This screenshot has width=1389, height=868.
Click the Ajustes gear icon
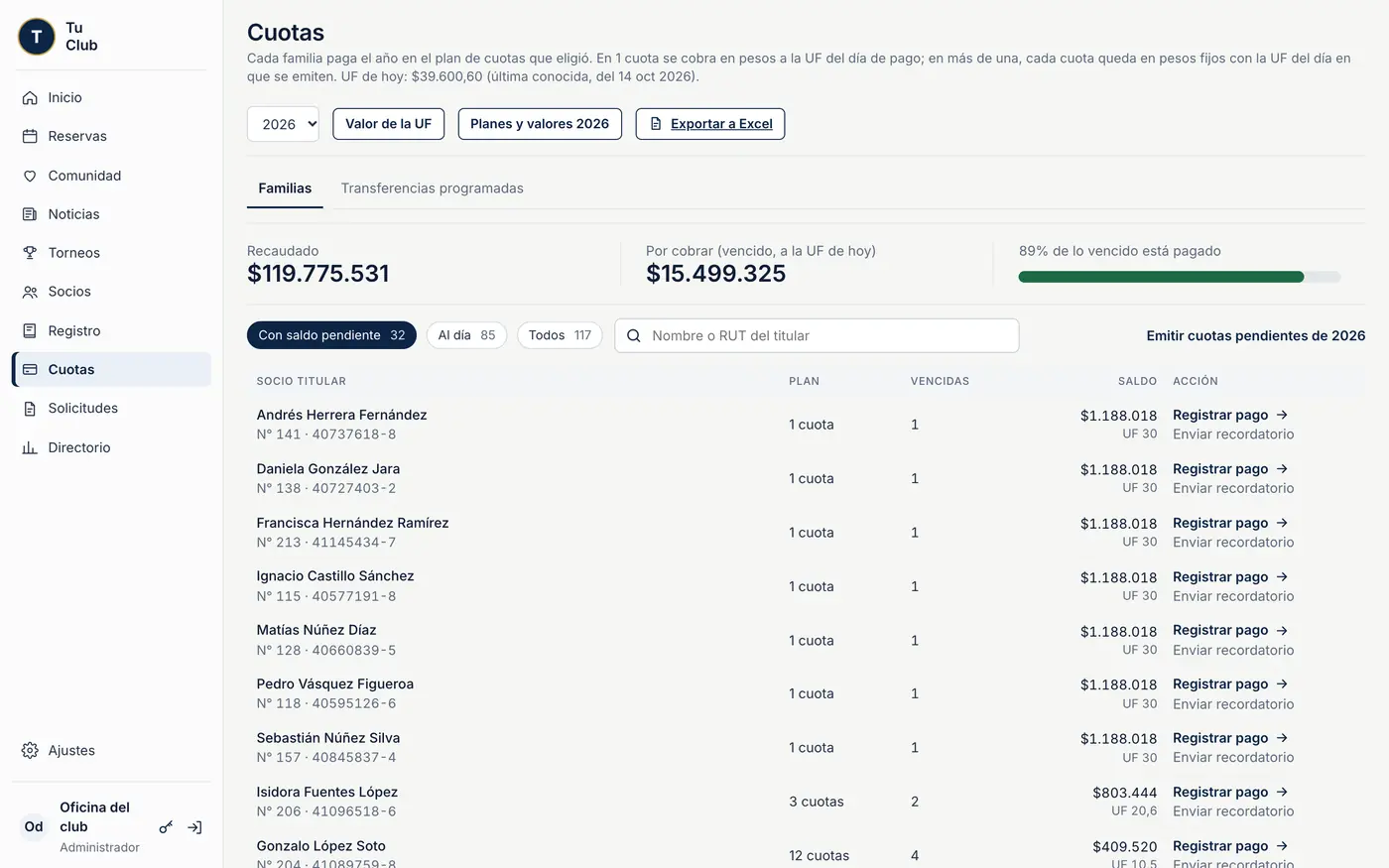pos(30,750)
